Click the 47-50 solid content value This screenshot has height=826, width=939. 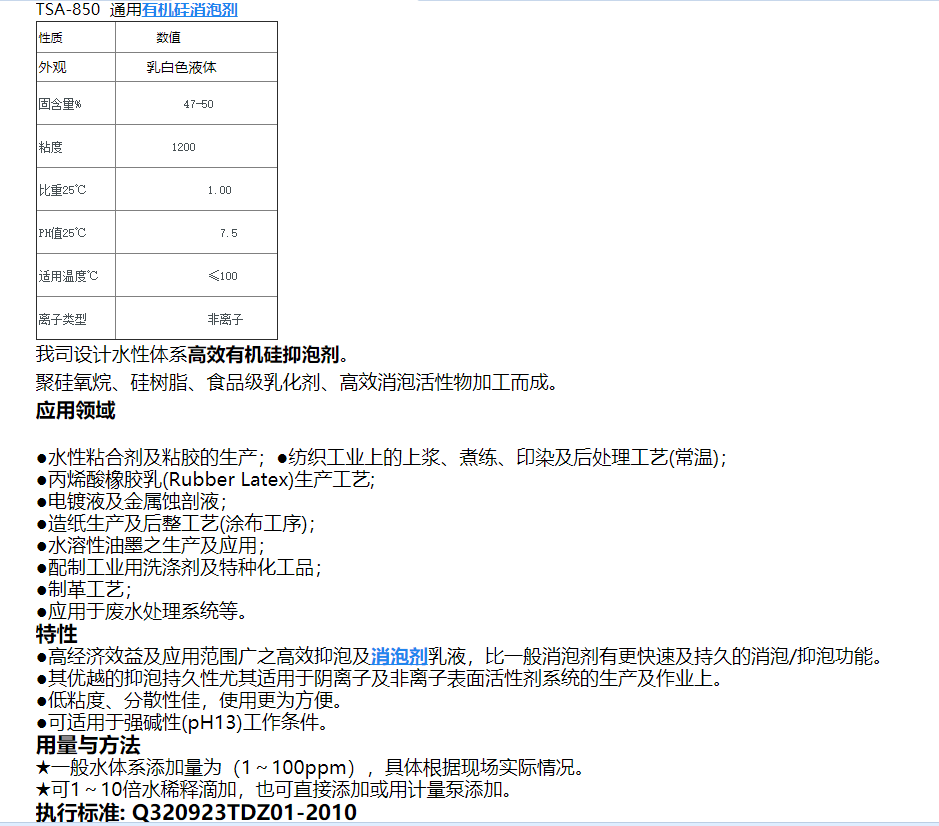click(x=197, y=104)
